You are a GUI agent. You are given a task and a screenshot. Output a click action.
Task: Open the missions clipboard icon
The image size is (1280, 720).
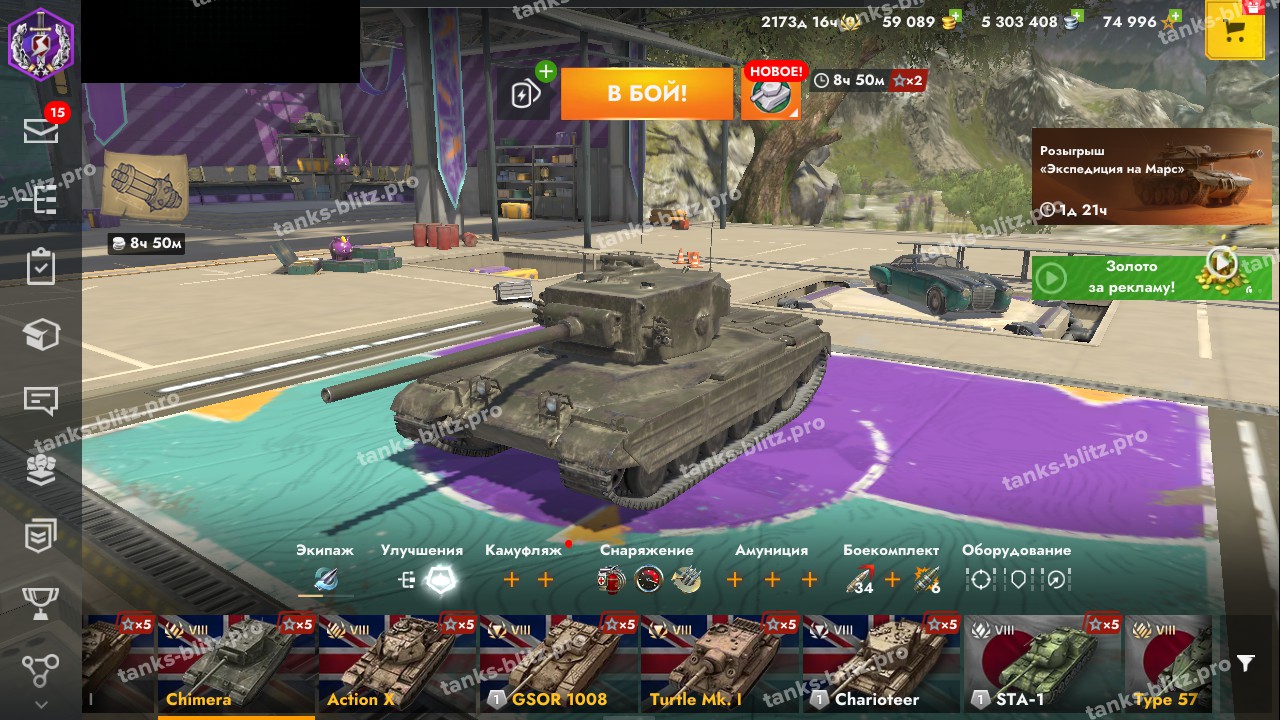pos(40,267)
